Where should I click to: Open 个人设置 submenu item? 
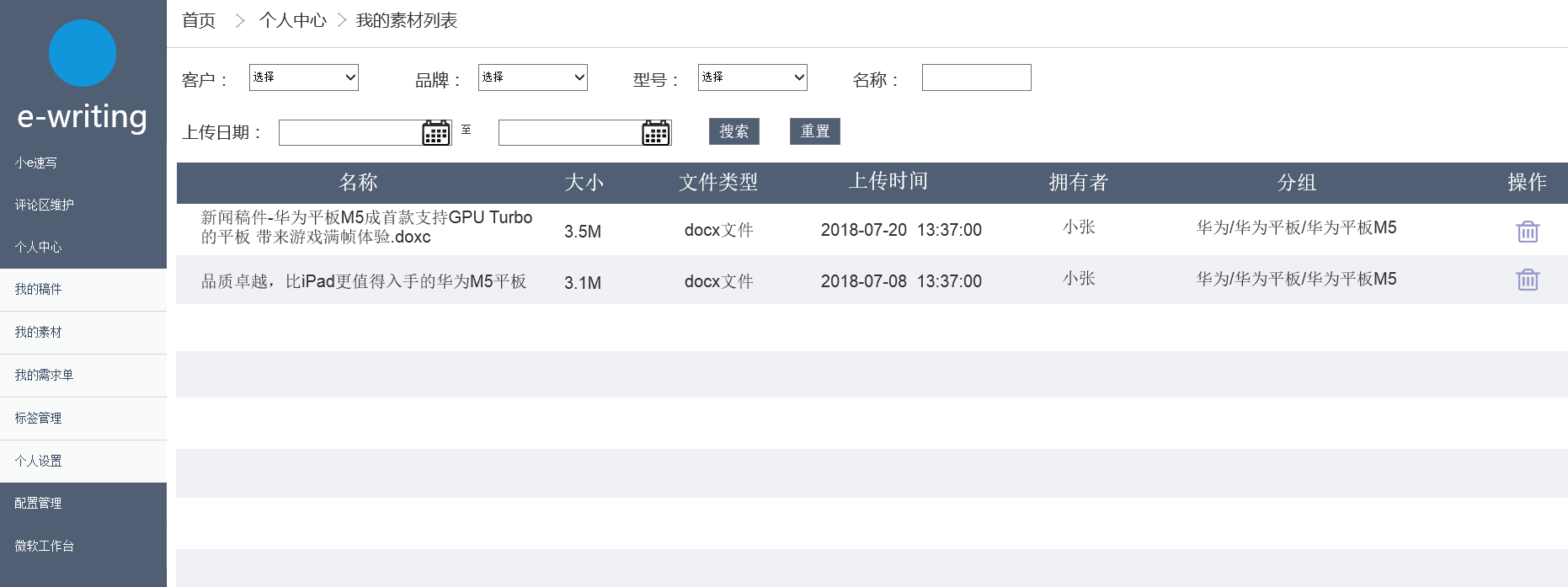pyautogui.click(x=83, y=462)
